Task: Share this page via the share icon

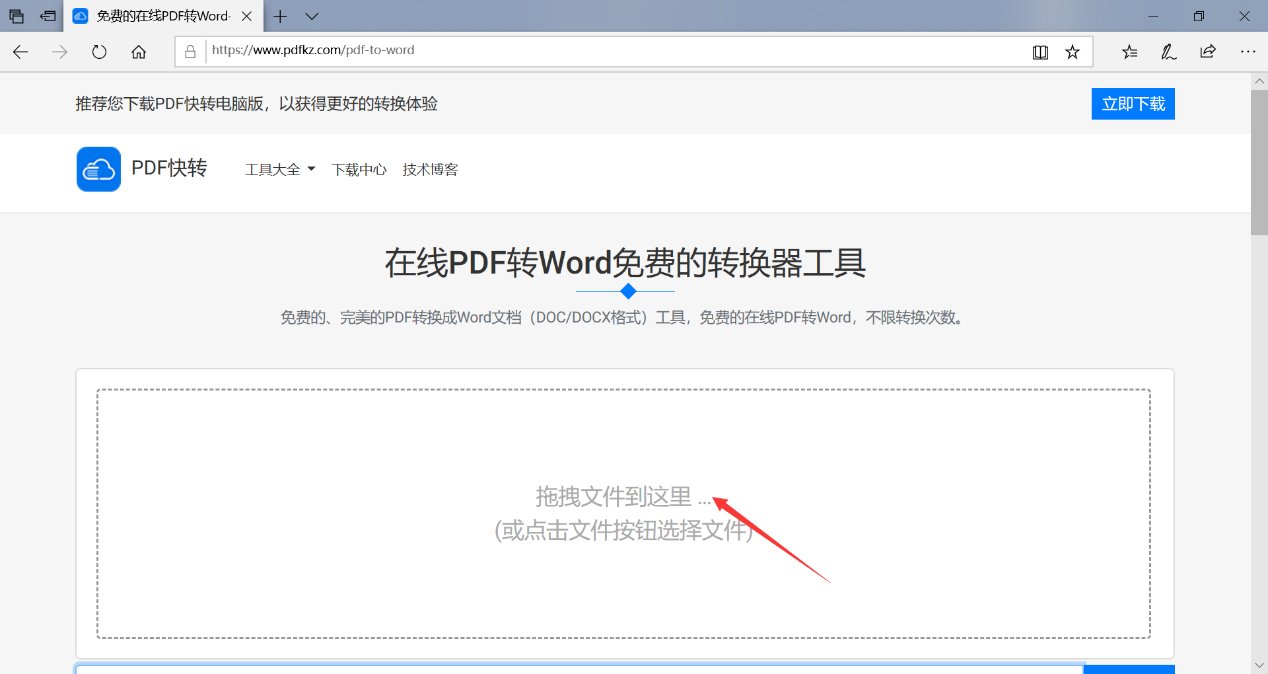Action: pos(1207,51)
